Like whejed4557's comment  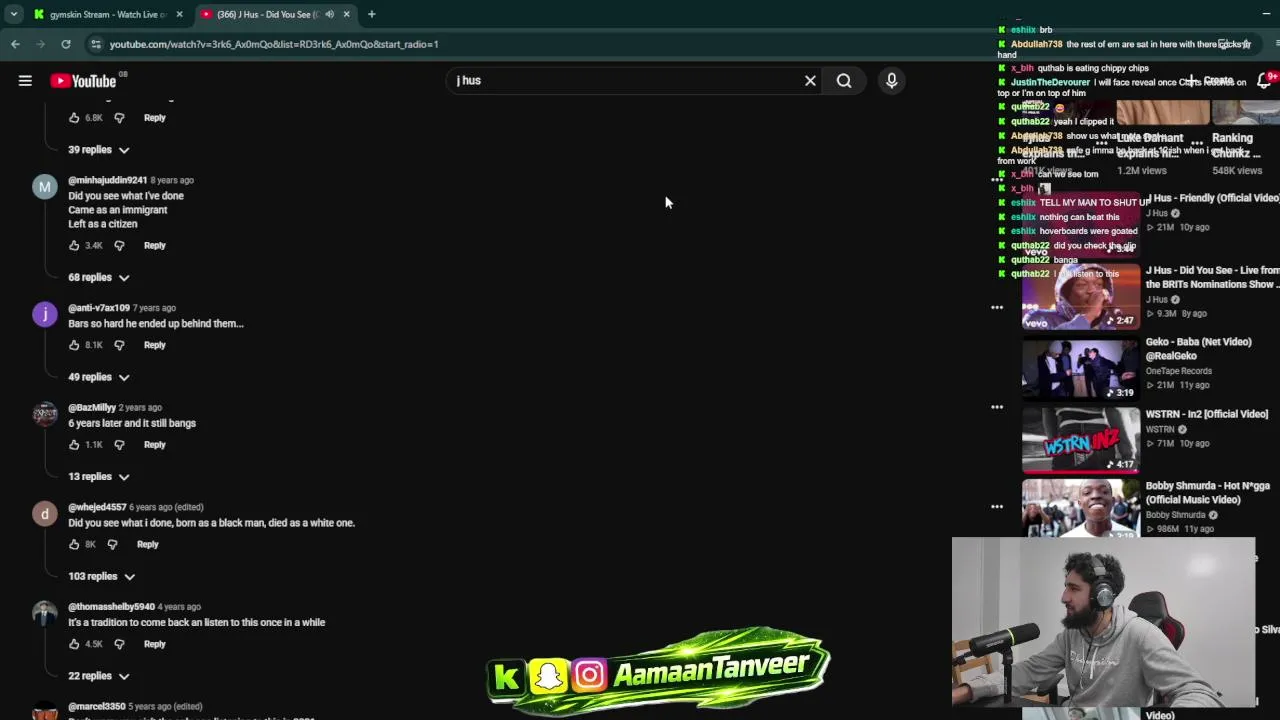(74, 545)
